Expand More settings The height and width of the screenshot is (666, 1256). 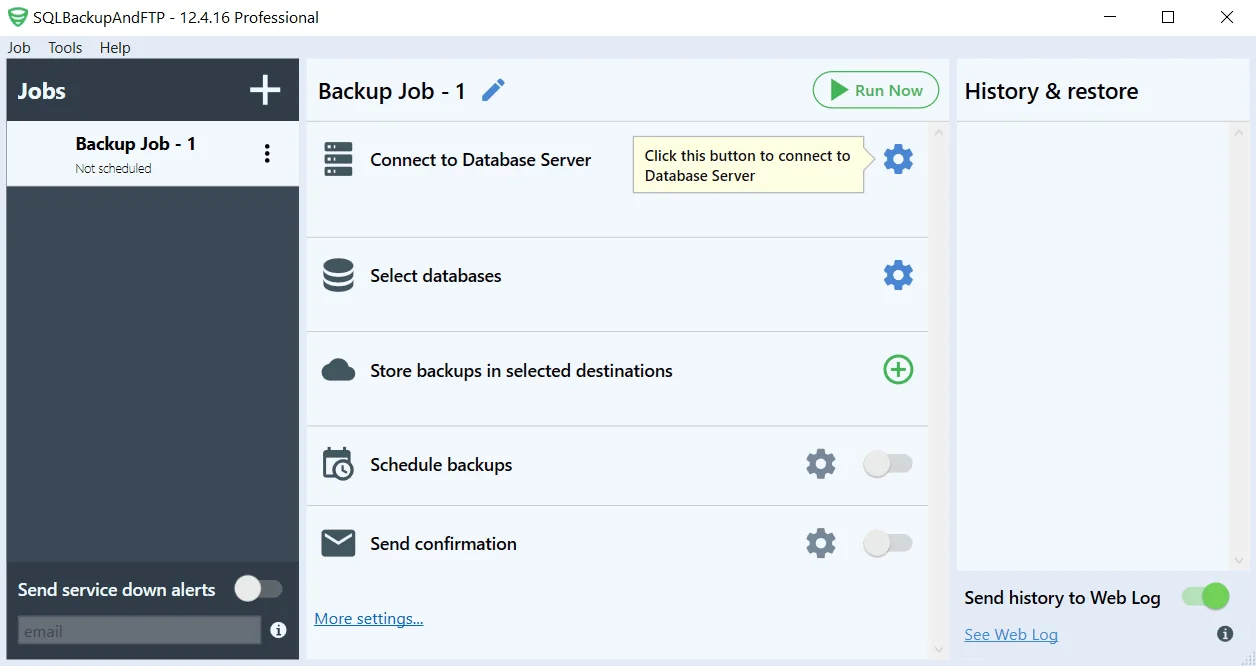click(x=368, y=618)
